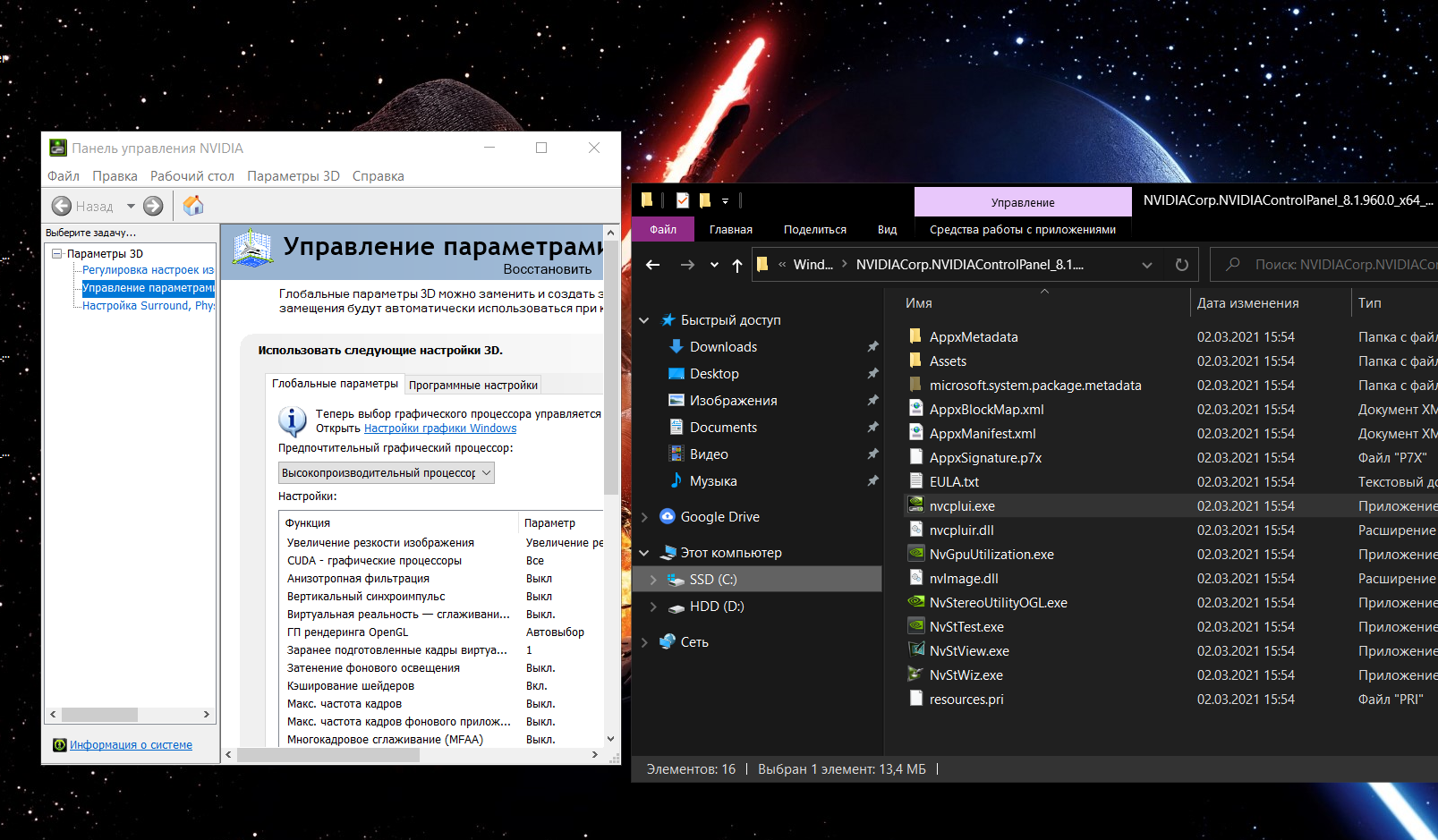Screen dimensions: 1438x840
Task: Open NVIDIA panel home icon
Action: click(x=193, y=206)
